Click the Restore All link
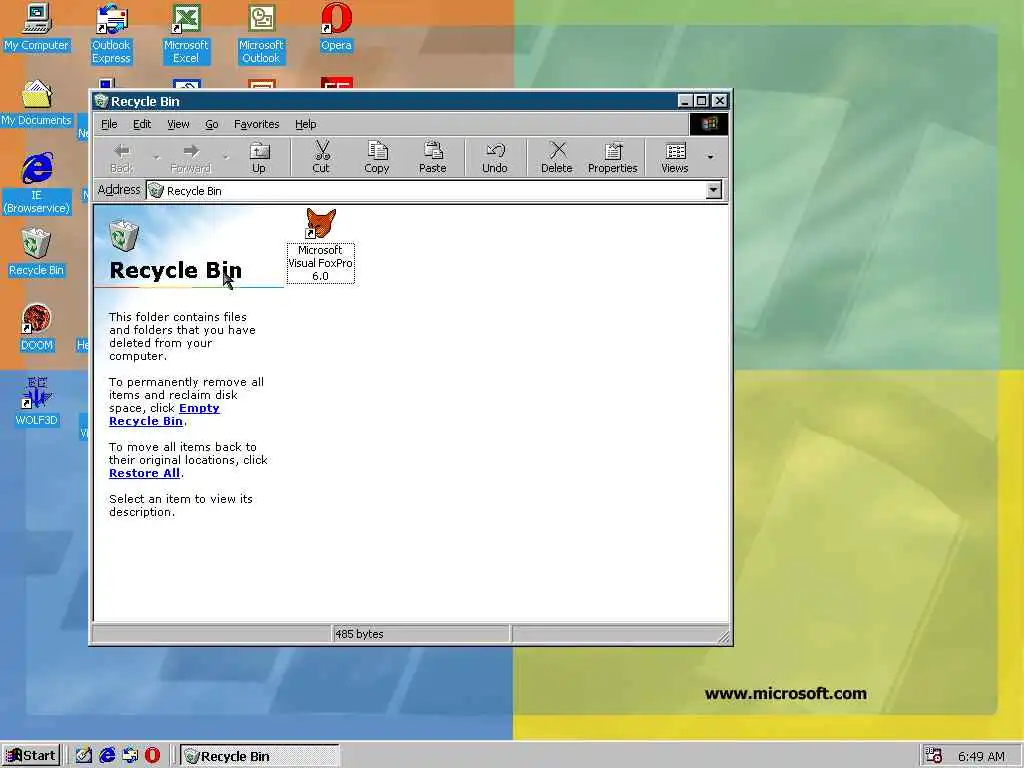 (x=144, y=473)
